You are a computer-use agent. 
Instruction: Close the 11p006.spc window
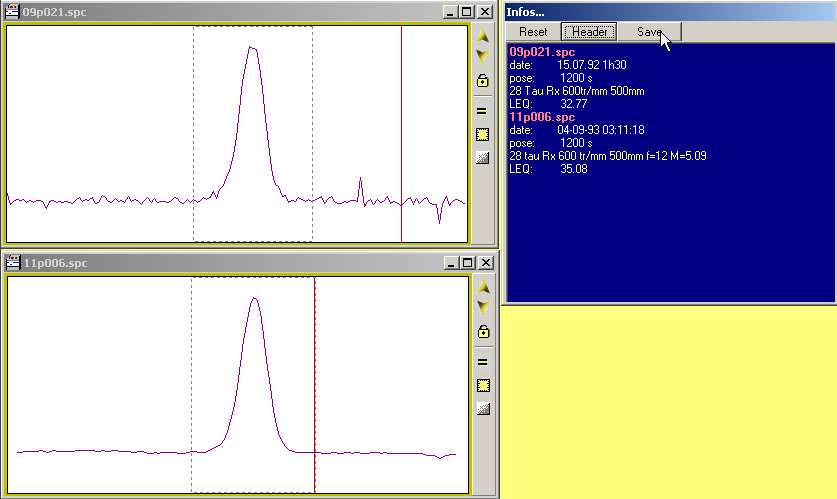486,263
